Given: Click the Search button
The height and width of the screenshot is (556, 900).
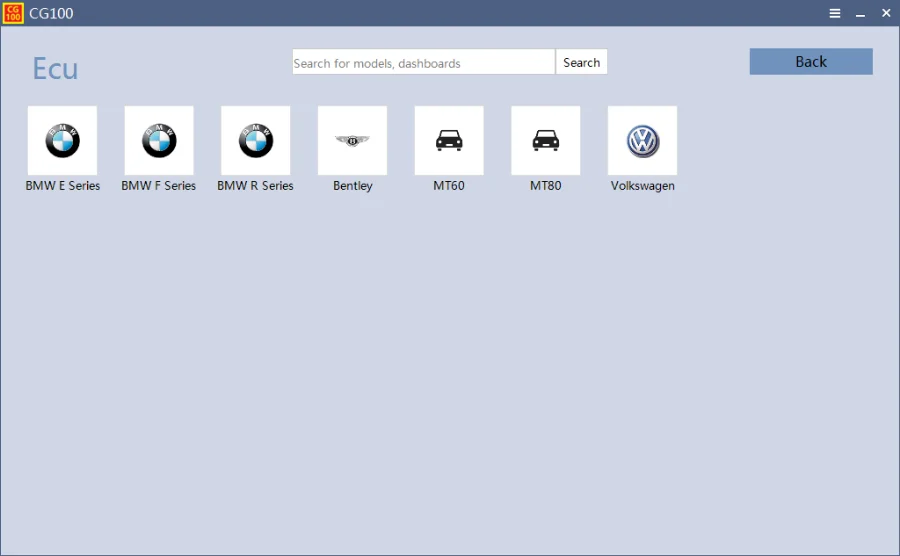Looking at the screenshot, I should pyautogui.click(x=581, y=62).
